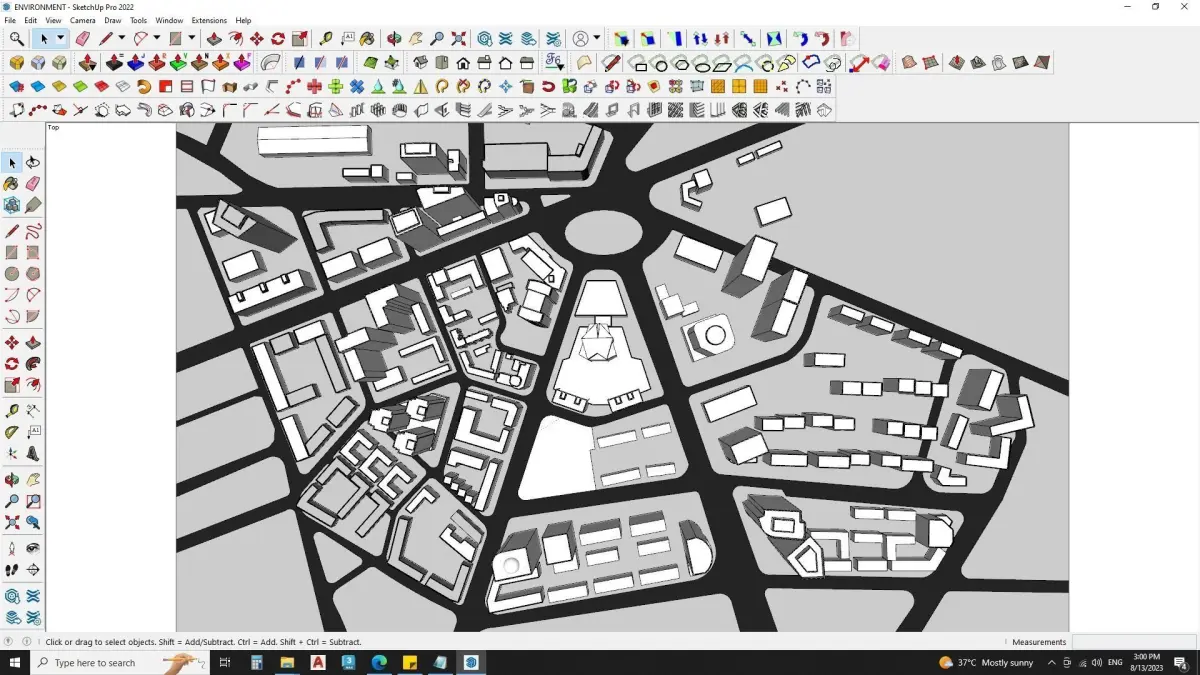
Task: Pick the Pie tool in left toolbar
Action: tap(33, 316)
